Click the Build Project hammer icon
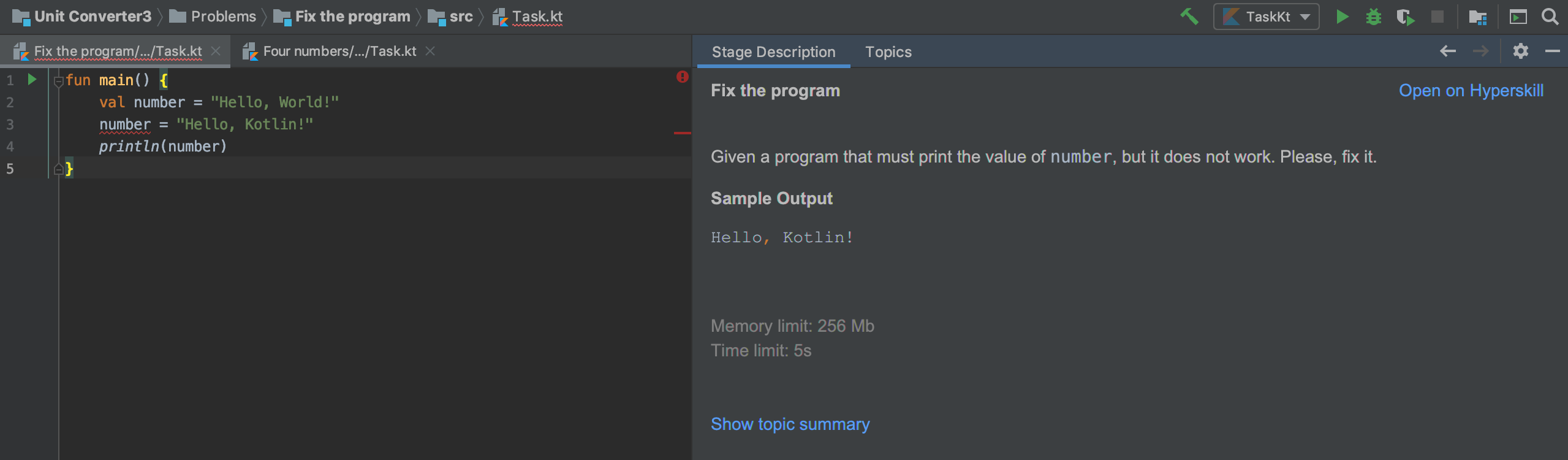This screenshot has height=460, width=1568. (1189, 17)
